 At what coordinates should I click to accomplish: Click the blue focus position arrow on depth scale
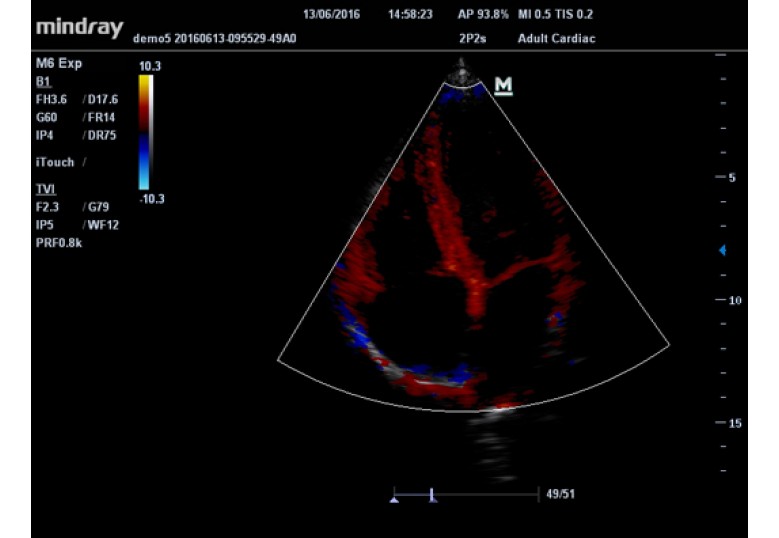pos(723,250)
